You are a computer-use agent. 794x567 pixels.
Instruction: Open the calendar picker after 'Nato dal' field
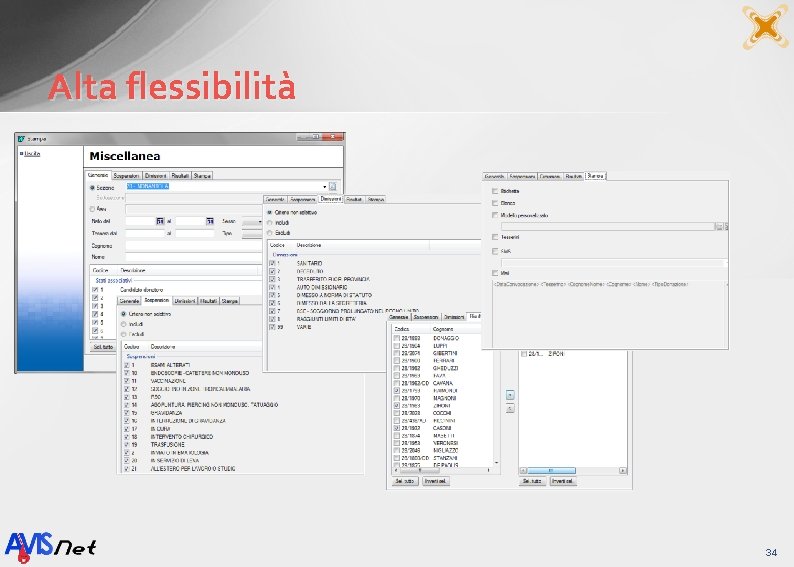[x=160, y=221]
